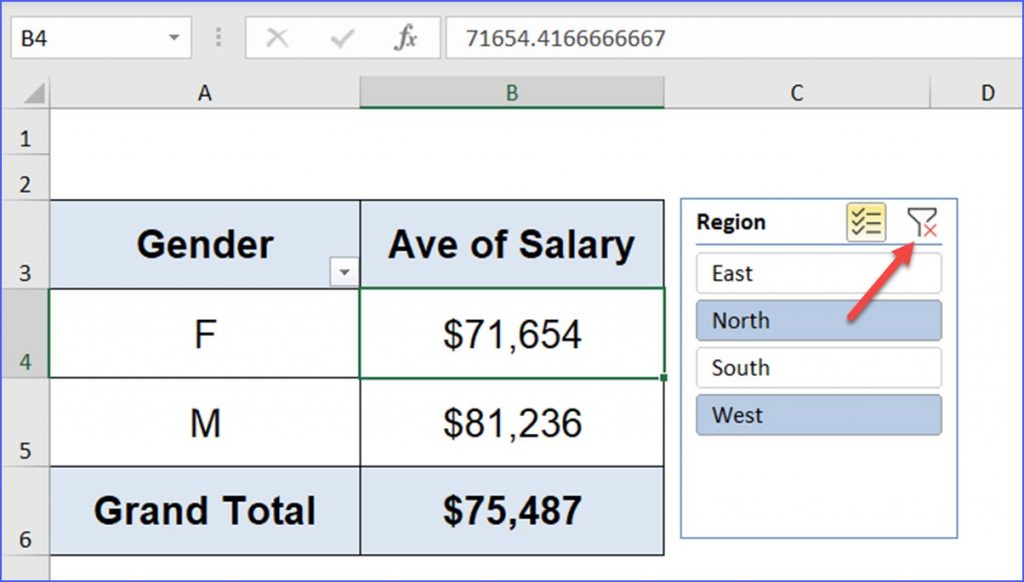The width and height of the screenshot is (1024, 582).
Task: Open the Gender filter dropdown arrow
Action: click(x=344, y=273)
